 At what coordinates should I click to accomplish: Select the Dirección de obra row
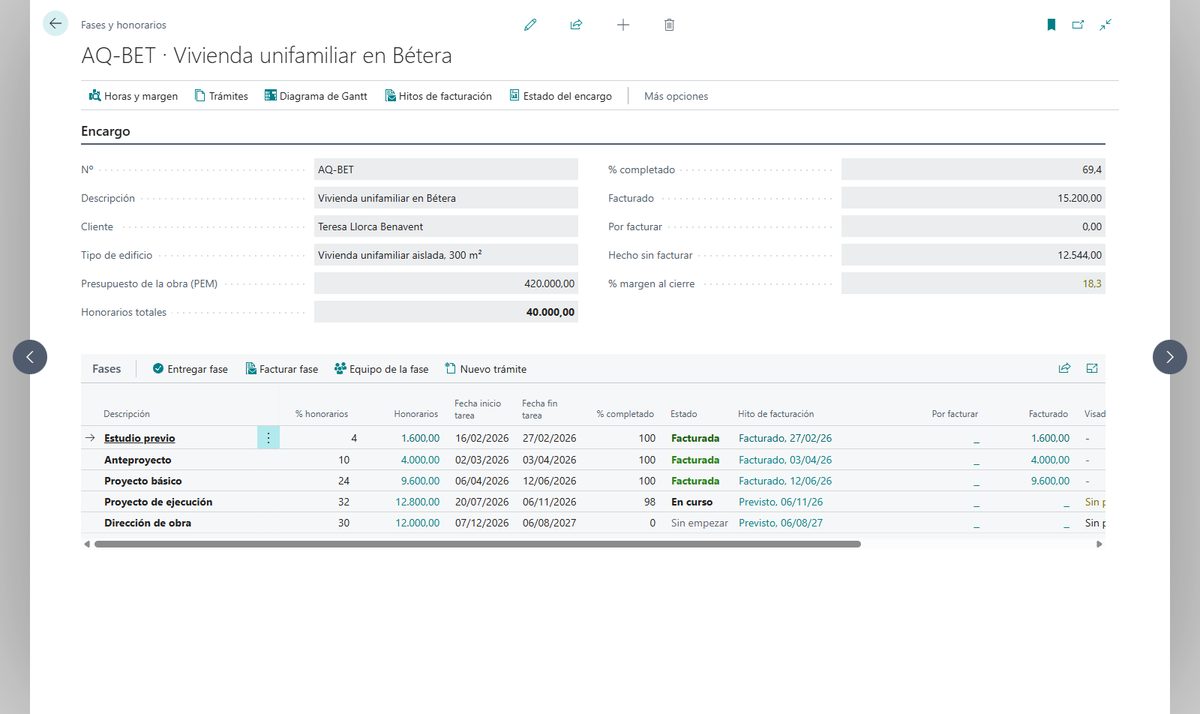(x=592, y=523)
